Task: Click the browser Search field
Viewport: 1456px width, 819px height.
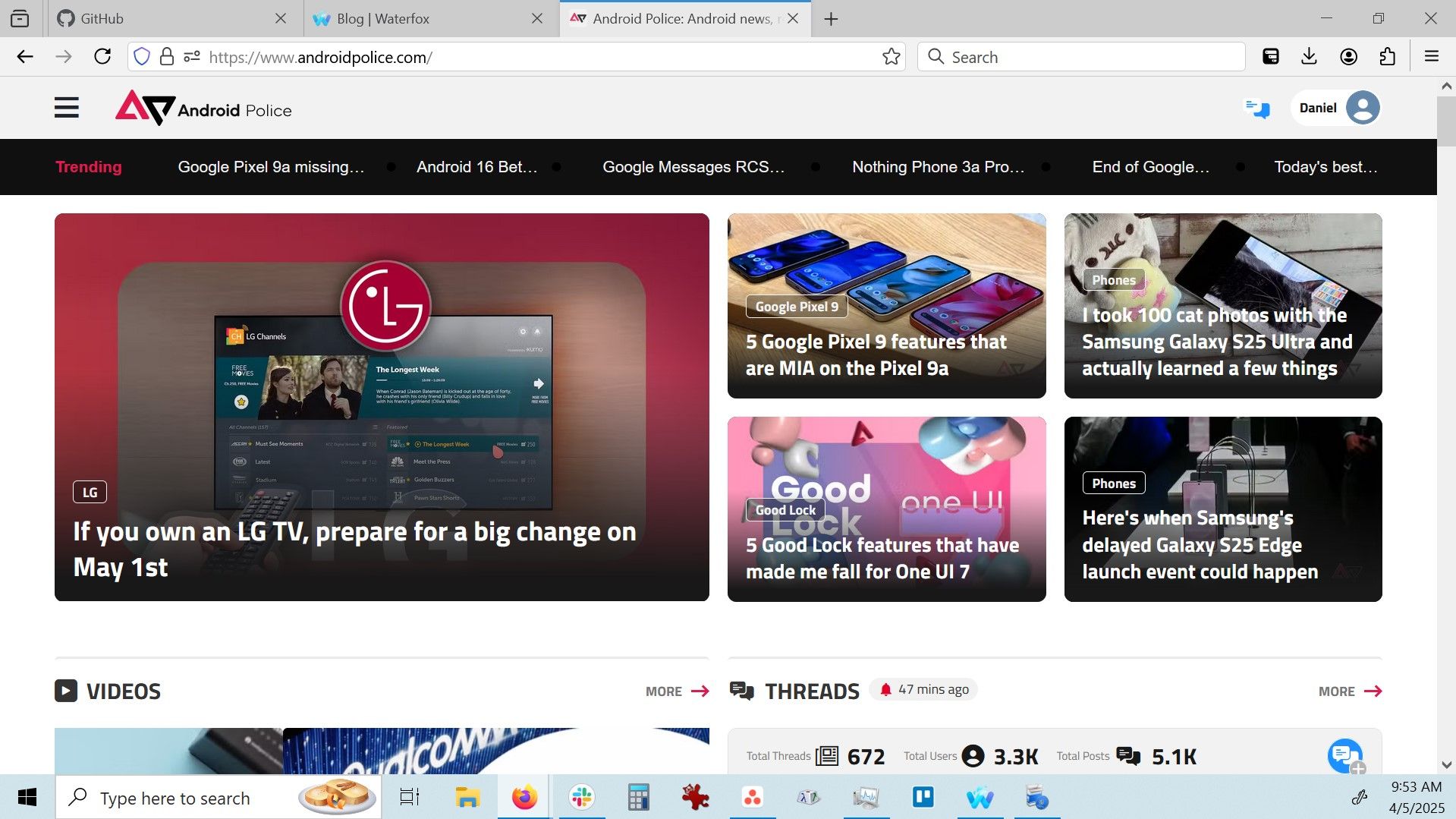Action: 1081,57
